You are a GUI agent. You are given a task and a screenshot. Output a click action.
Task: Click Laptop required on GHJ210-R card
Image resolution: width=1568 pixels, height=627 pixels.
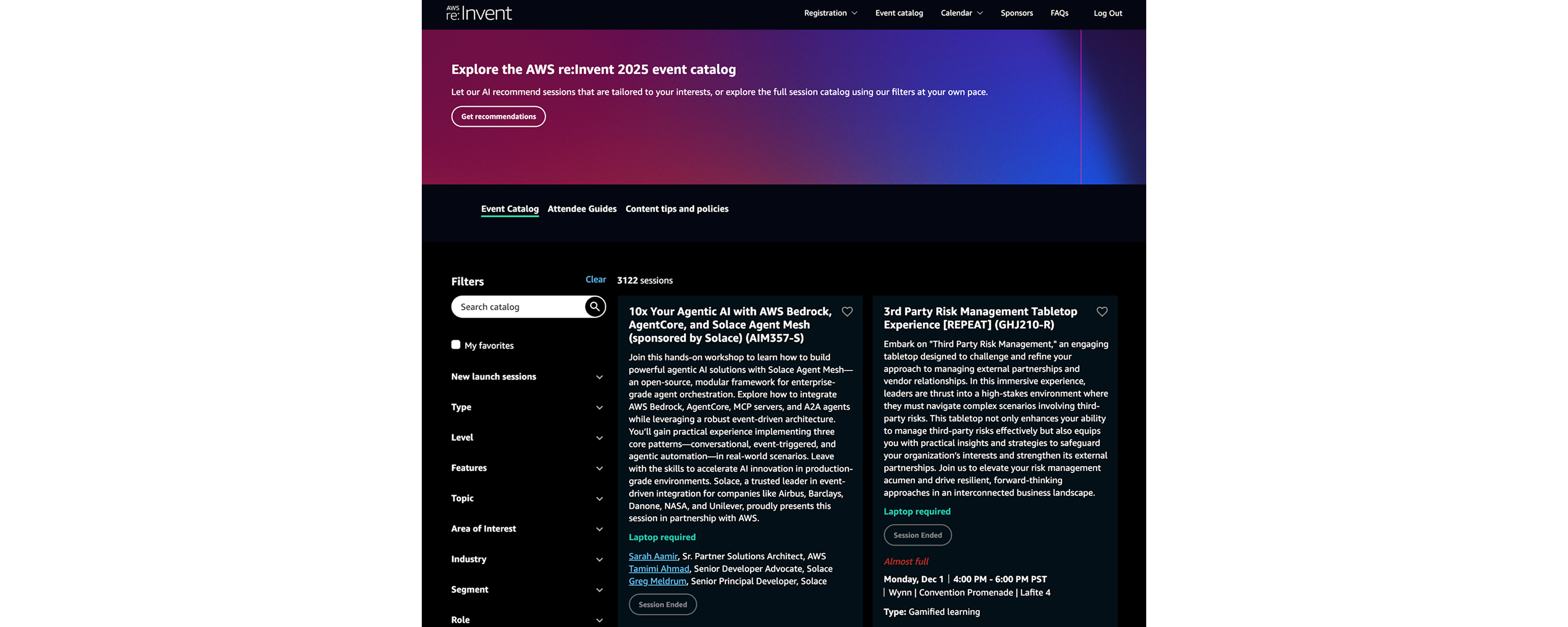coord(917,512)
